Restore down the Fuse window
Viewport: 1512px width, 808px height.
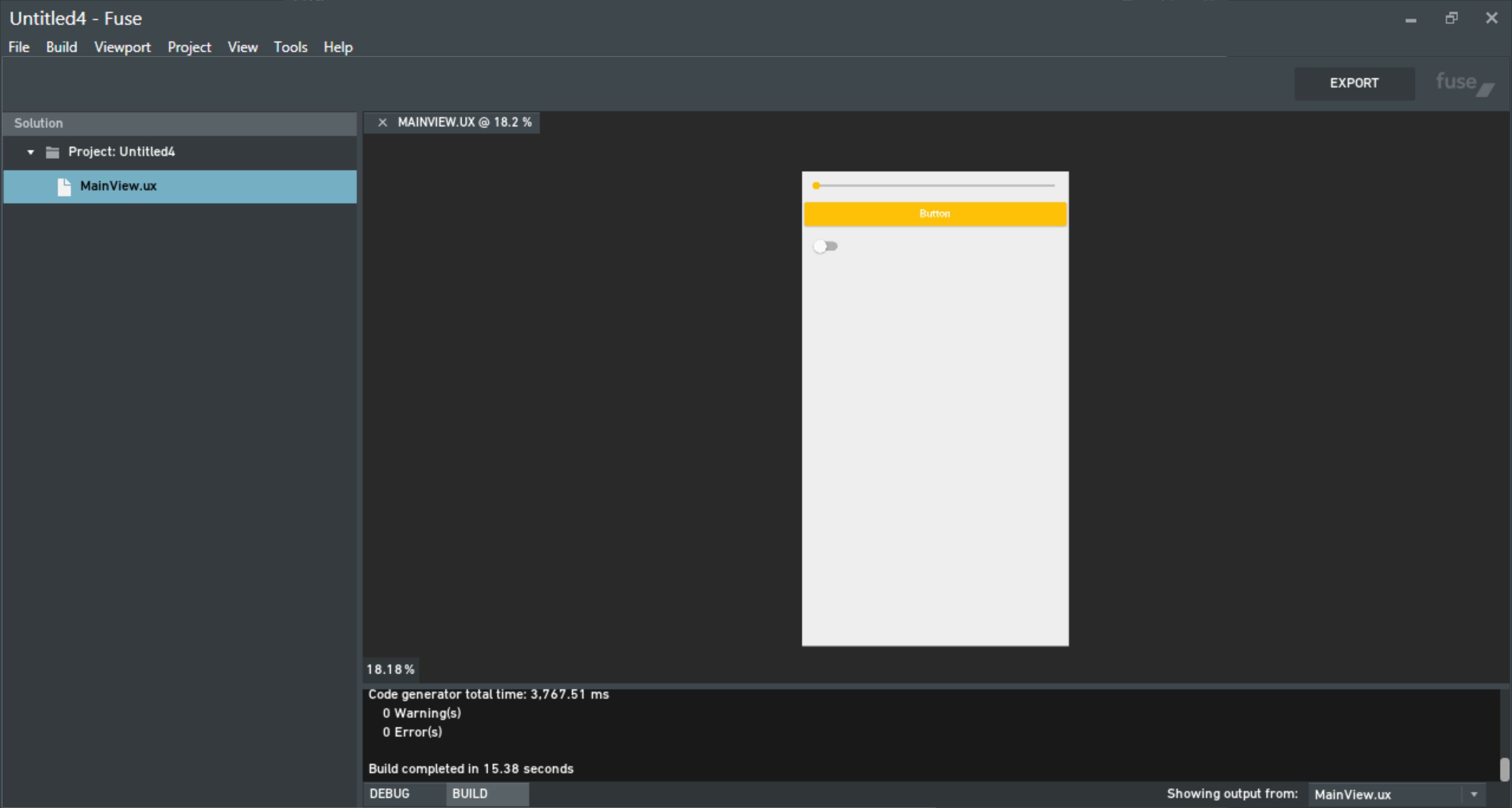click(x=1451, y=19)
